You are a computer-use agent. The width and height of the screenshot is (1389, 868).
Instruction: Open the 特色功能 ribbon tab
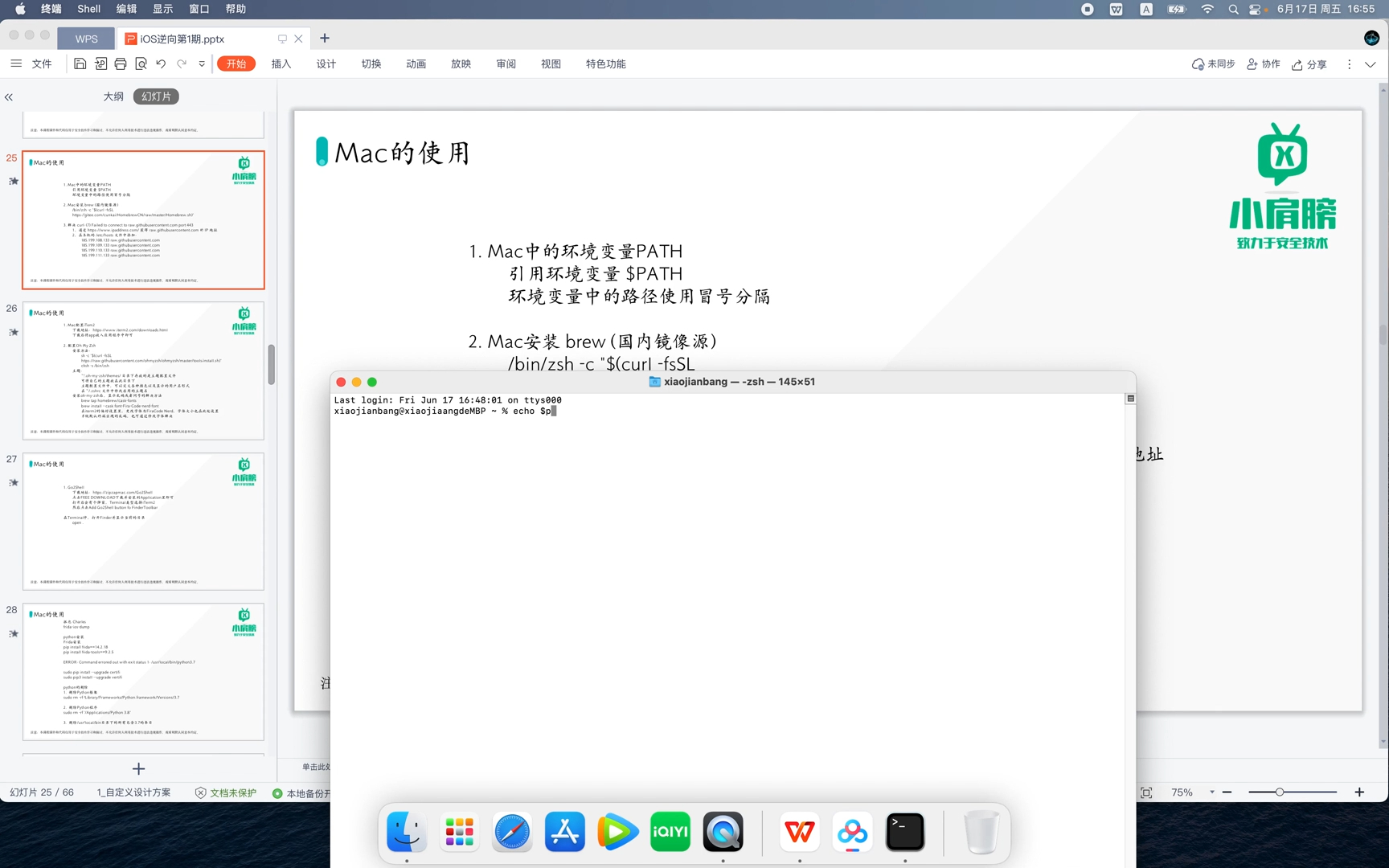pos(606,63)
